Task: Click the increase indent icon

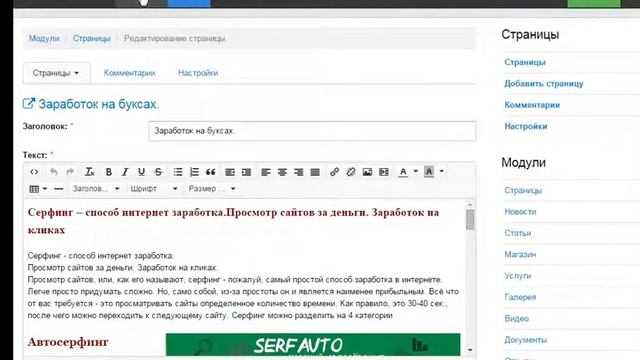Action: click(246, 172)
